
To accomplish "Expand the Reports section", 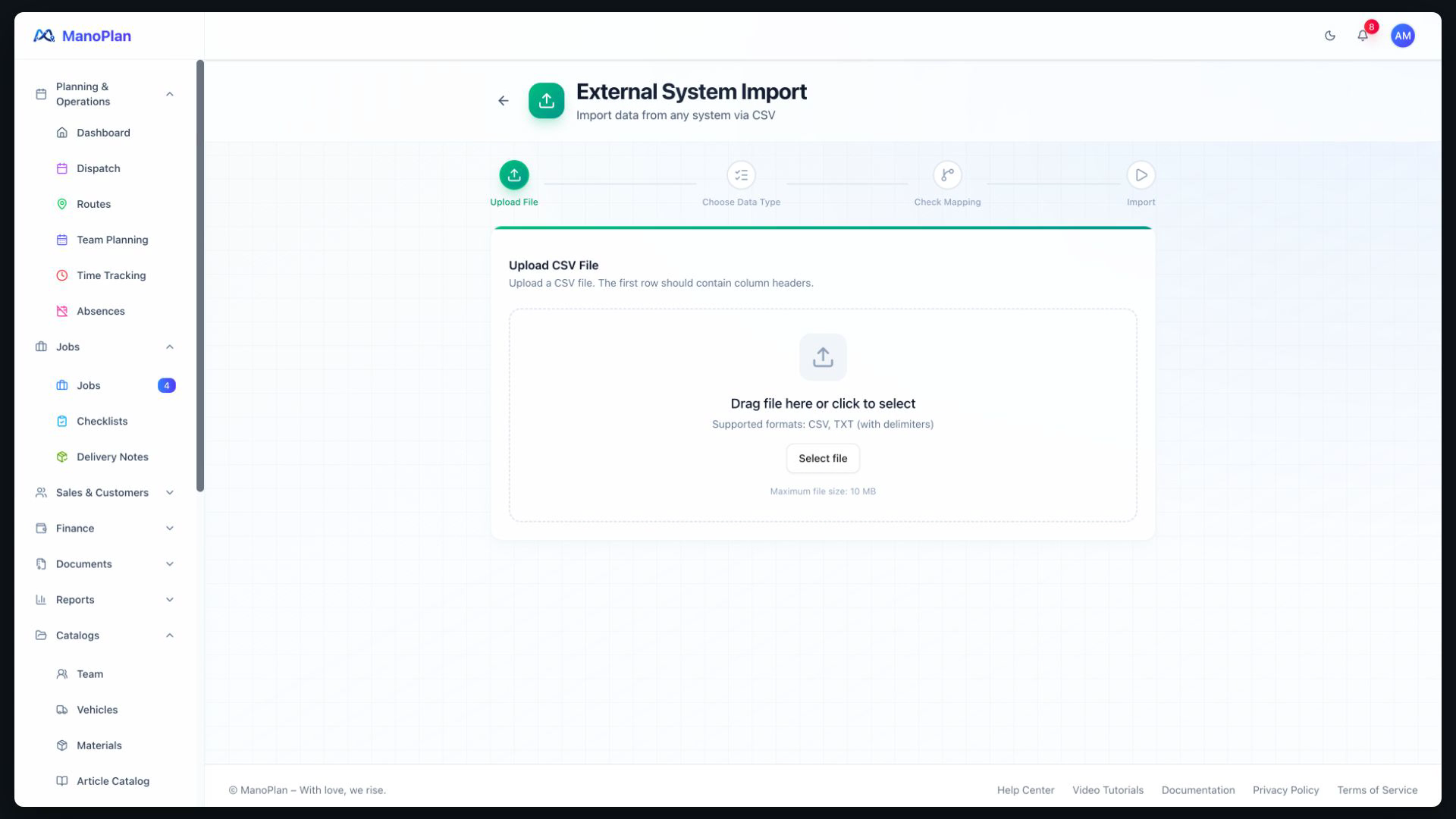I will (106, 600).
